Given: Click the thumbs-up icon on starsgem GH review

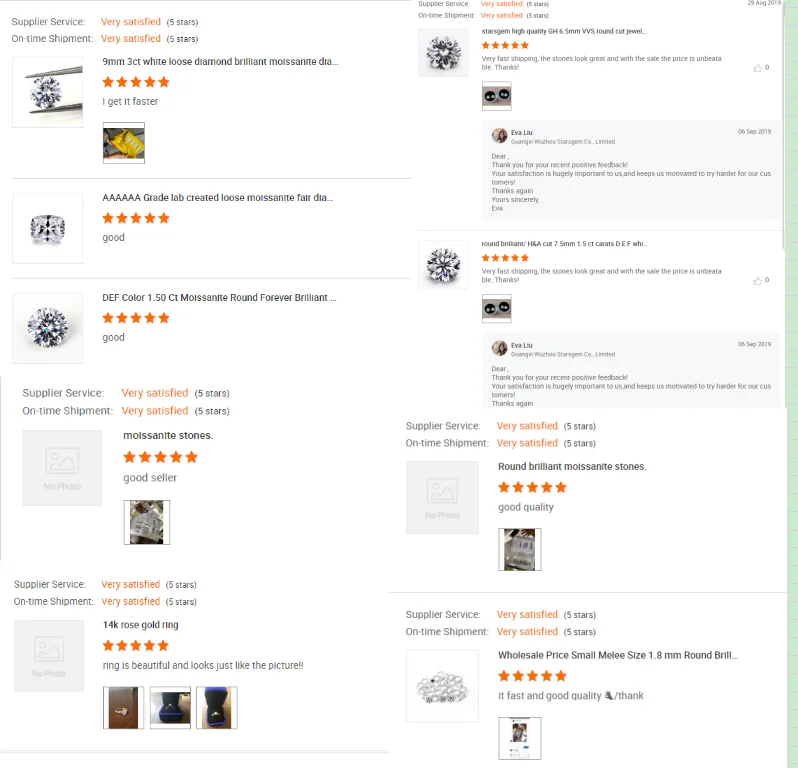Looking at the screenshot, I should [757, 68].
